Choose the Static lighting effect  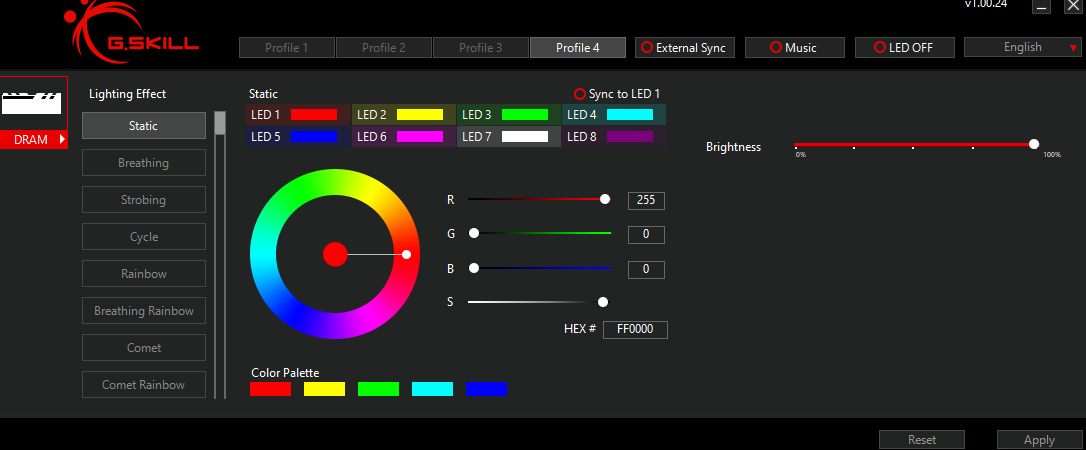click(143, 126)
